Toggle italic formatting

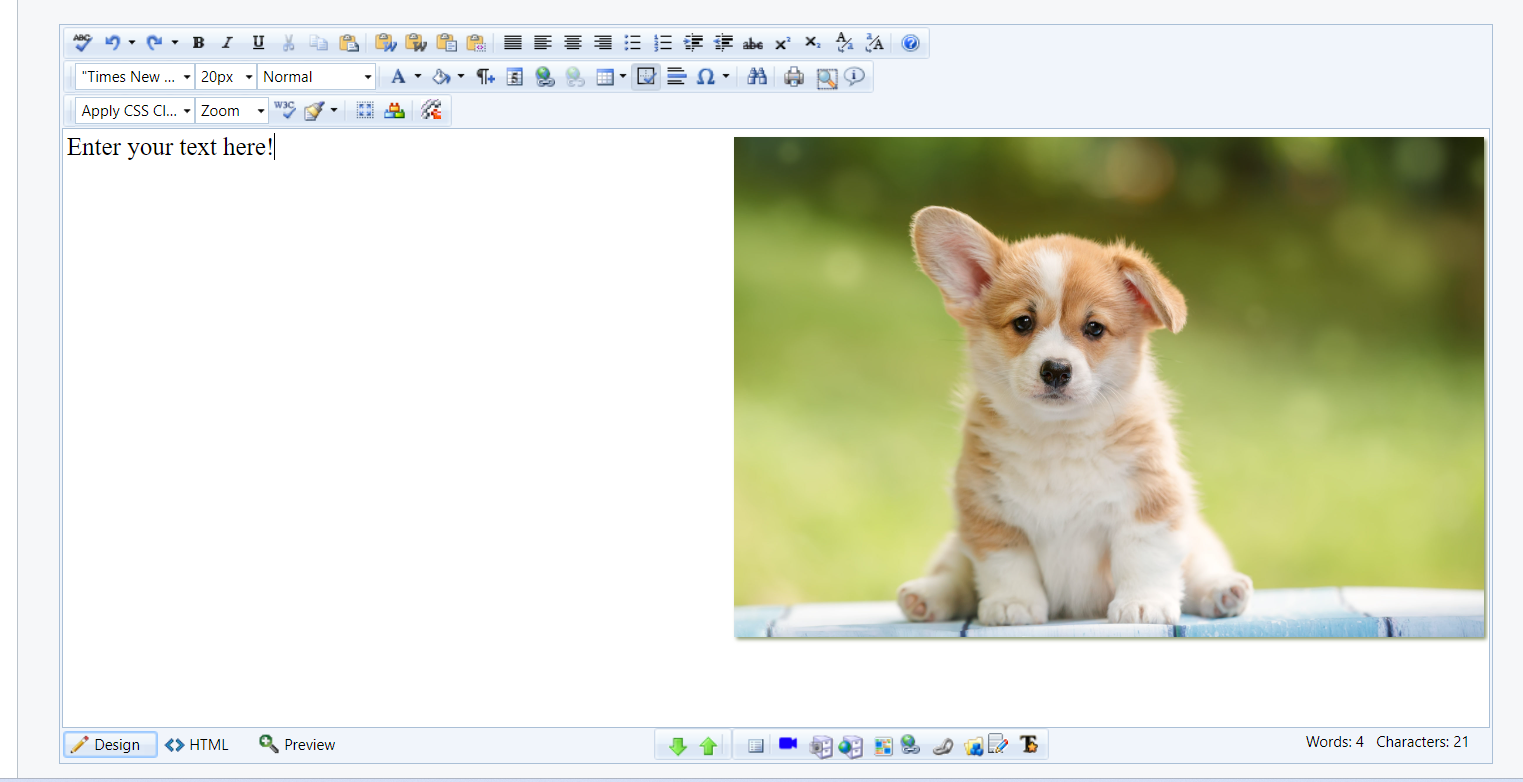point(227,43)
